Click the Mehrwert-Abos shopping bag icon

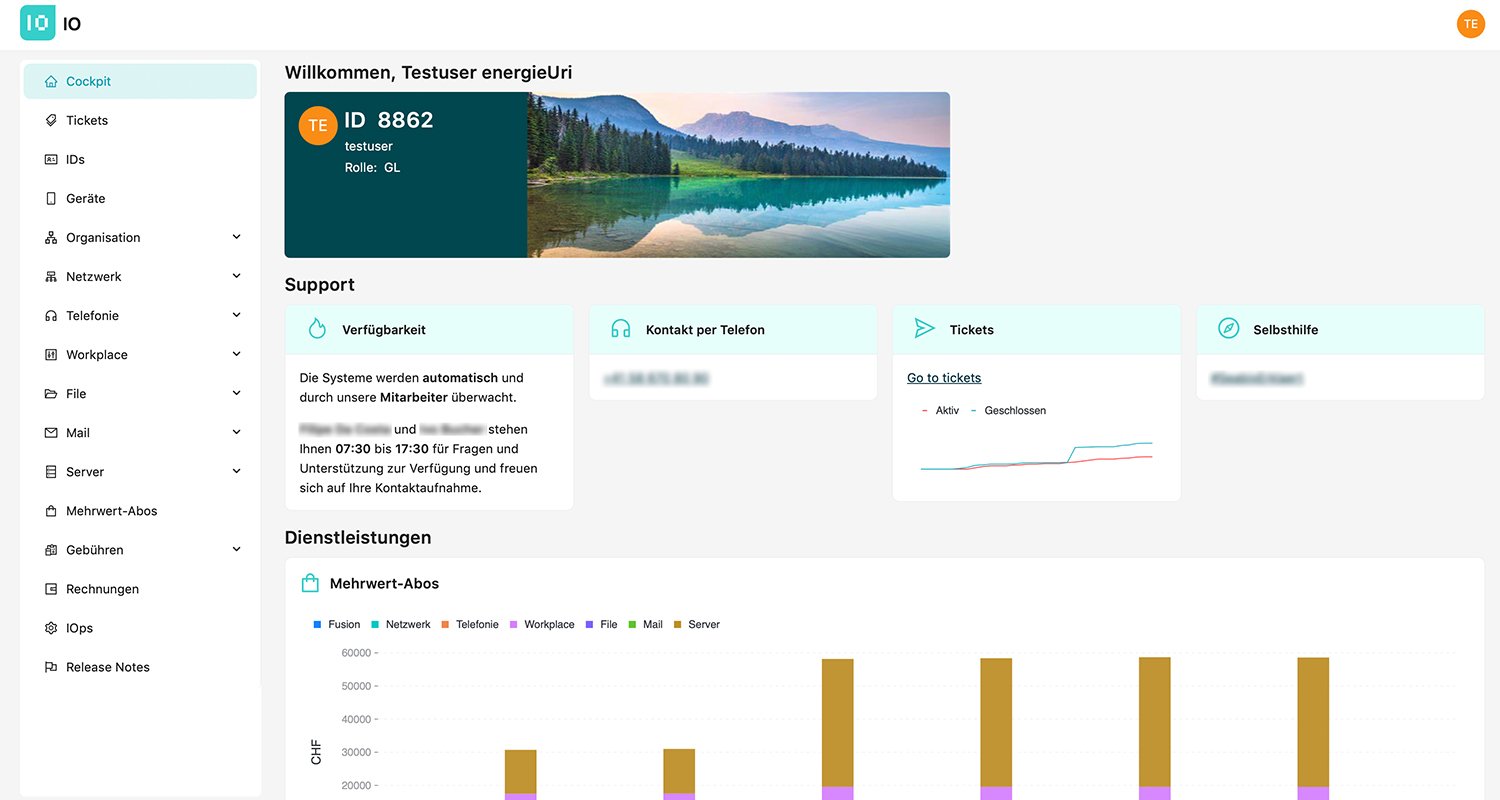coord(310,583)
